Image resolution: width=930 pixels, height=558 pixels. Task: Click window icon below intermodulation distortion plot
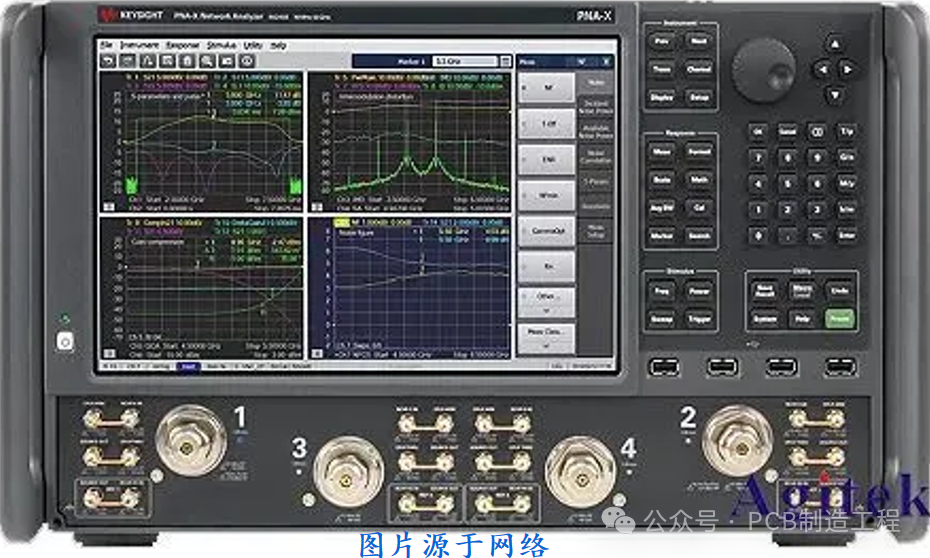[317, 207]
